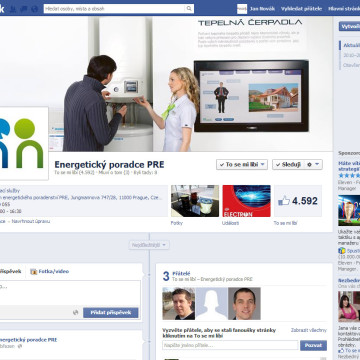
Task: Open messages icon in top bar
Action: [x=24, y=9]
